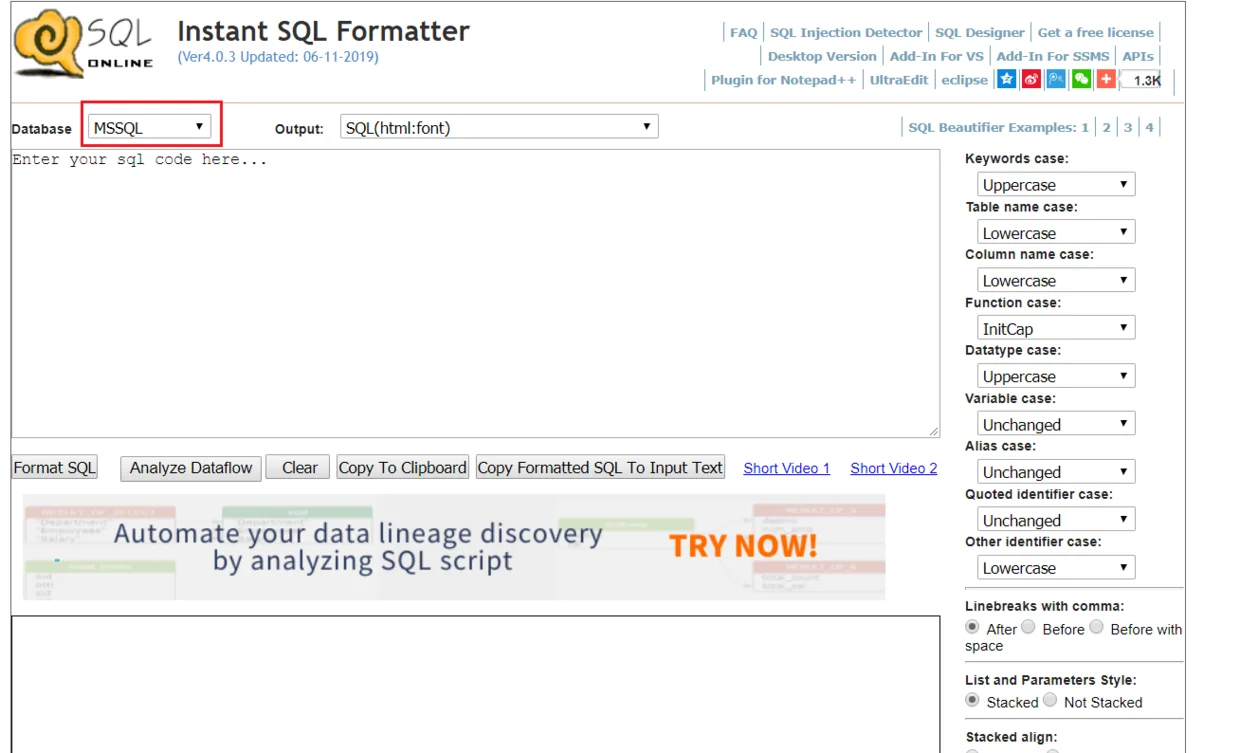1240x753 pixels.
Task: Share via the red Weibo icon
Action: coord(1032,79)
